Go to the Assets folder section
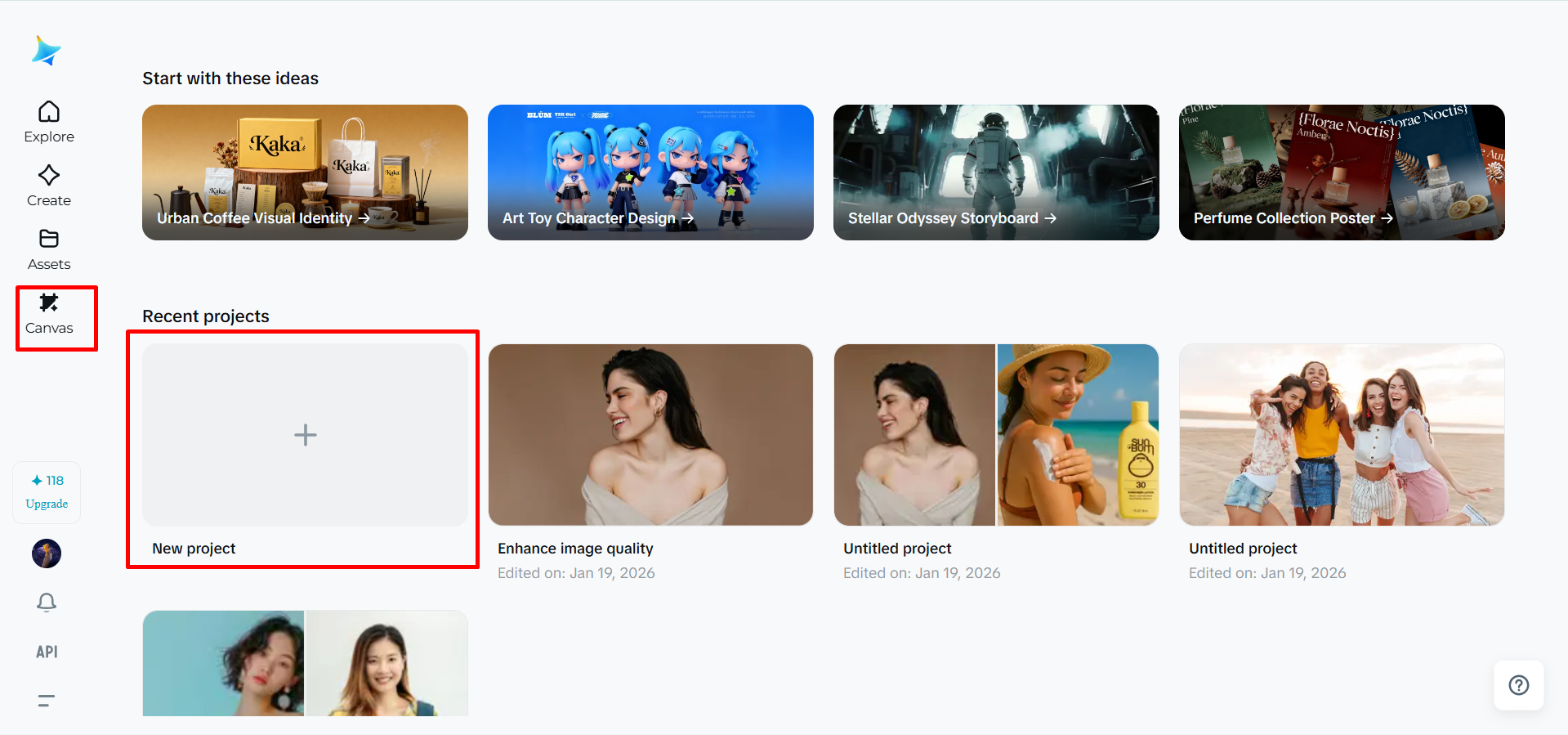 click(x=49, y=249)
